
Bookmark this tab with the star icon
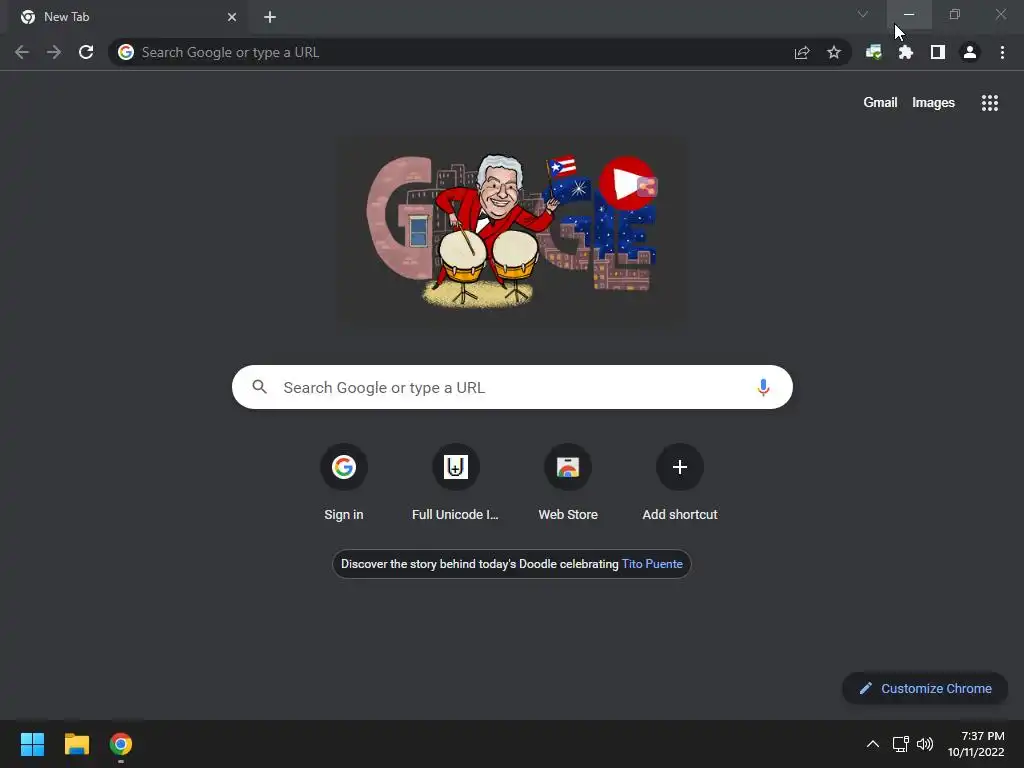coord(834,52)
